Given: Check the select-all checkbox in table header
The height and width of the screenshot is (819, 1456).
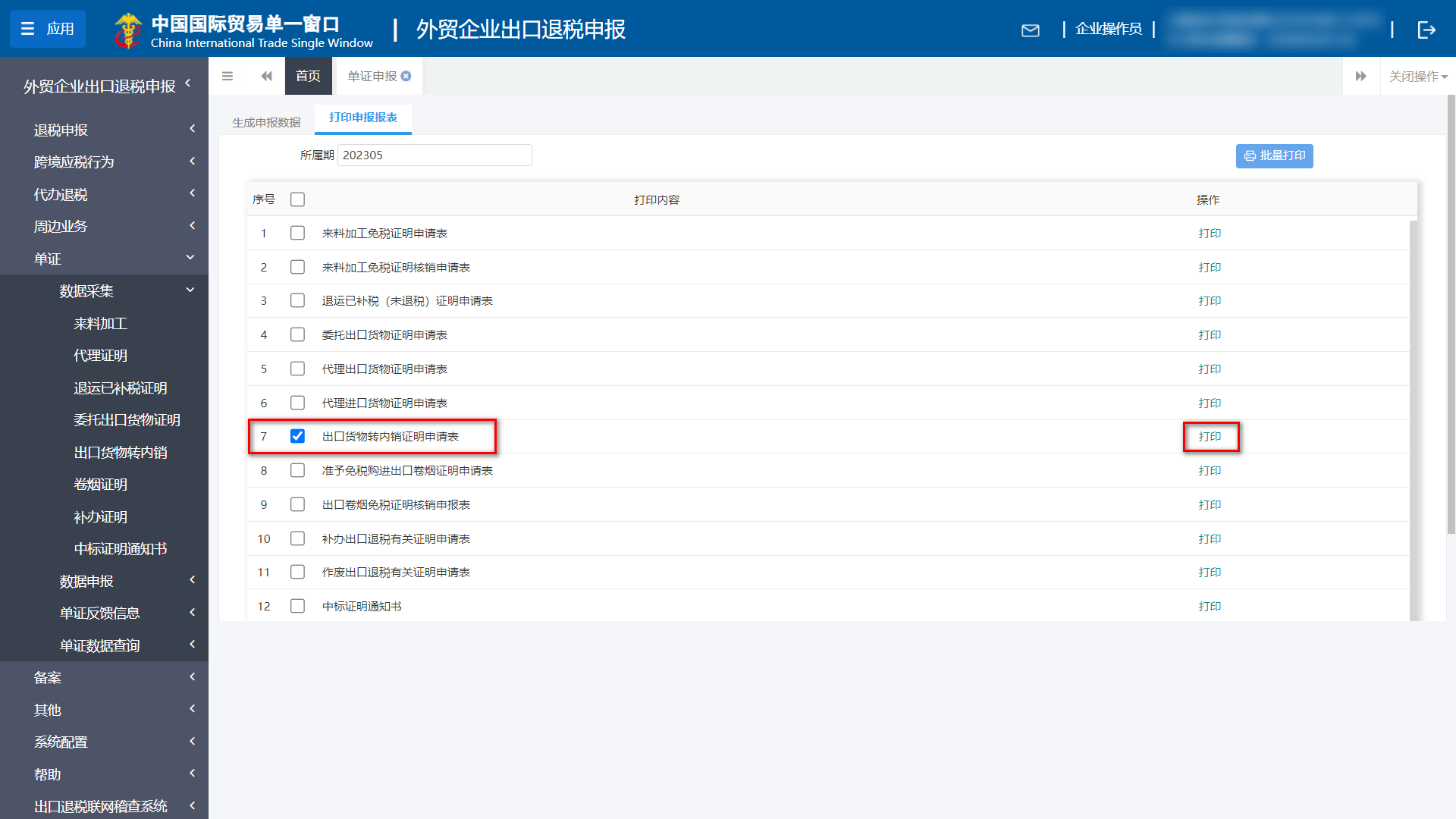Looking at the screenshot, I should coord(297,199).
